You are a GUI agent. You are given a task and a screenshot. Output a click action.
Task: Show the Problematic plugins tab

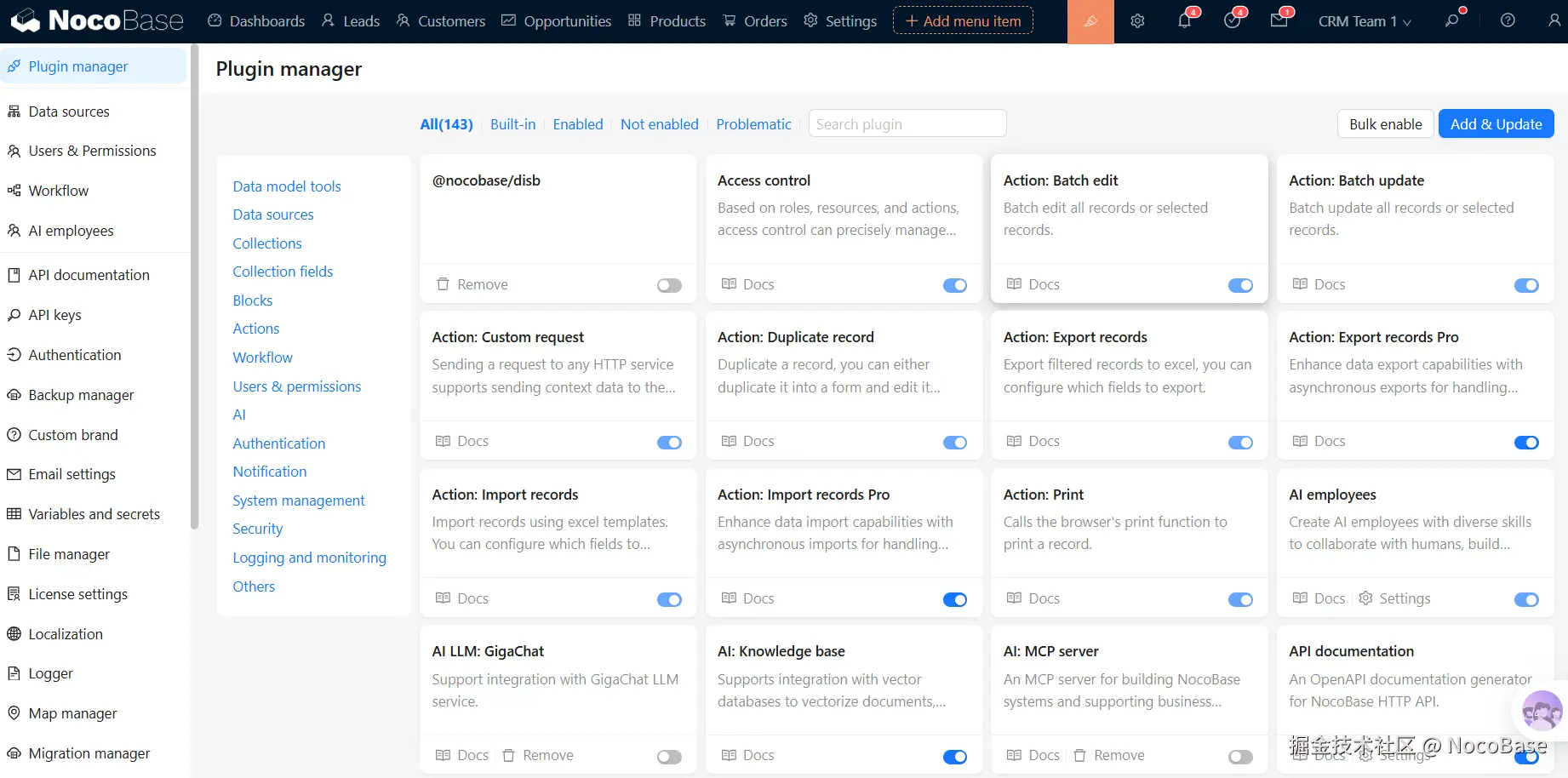pyautogui.click(x=754, y=124)
